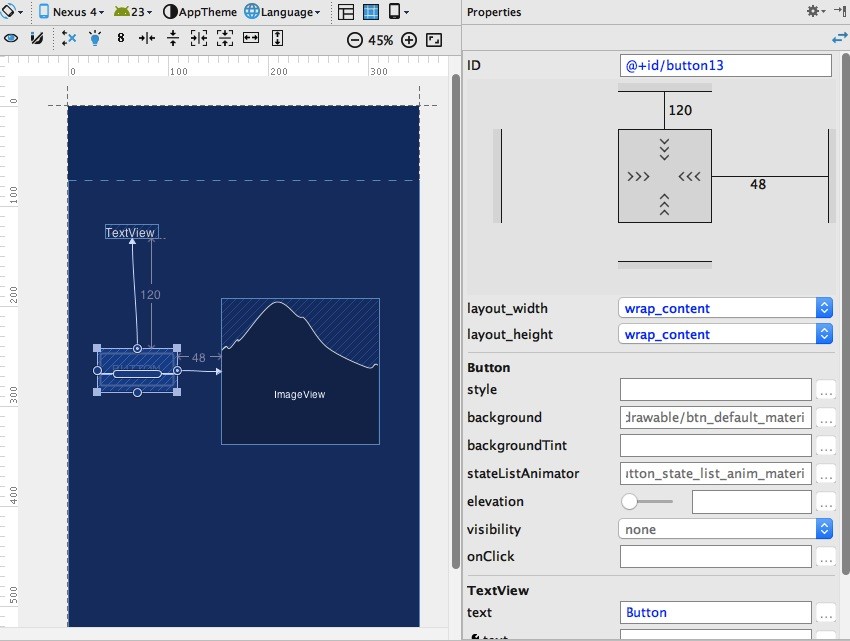This screenshot has width=850, height=641.
Task: Click the elevation slider handle
Action: (x=629, y=502)
